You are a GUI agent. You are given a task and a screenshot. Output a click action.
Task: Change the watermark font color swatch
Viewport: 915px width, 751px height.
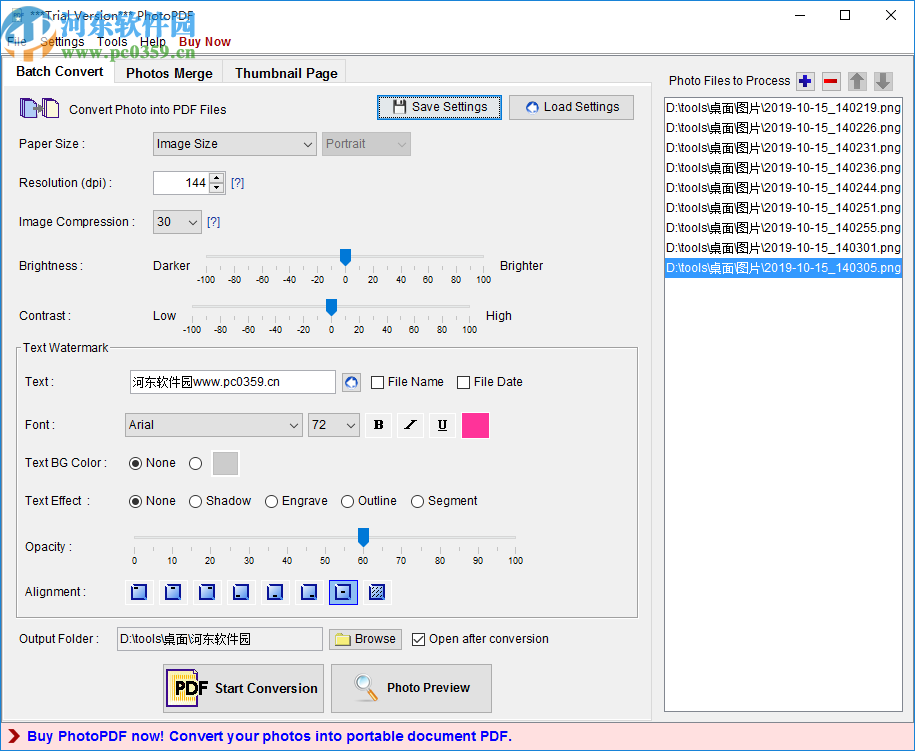click(475, 425)
